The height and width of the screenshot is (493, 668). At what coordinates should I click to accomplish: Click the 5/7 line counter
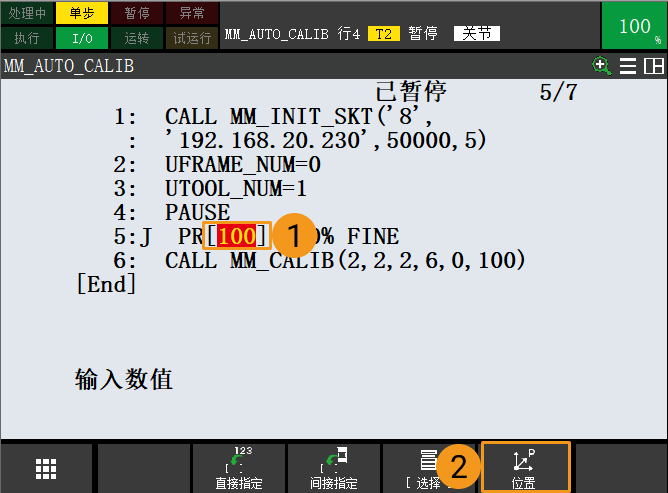tap(558, 92)
